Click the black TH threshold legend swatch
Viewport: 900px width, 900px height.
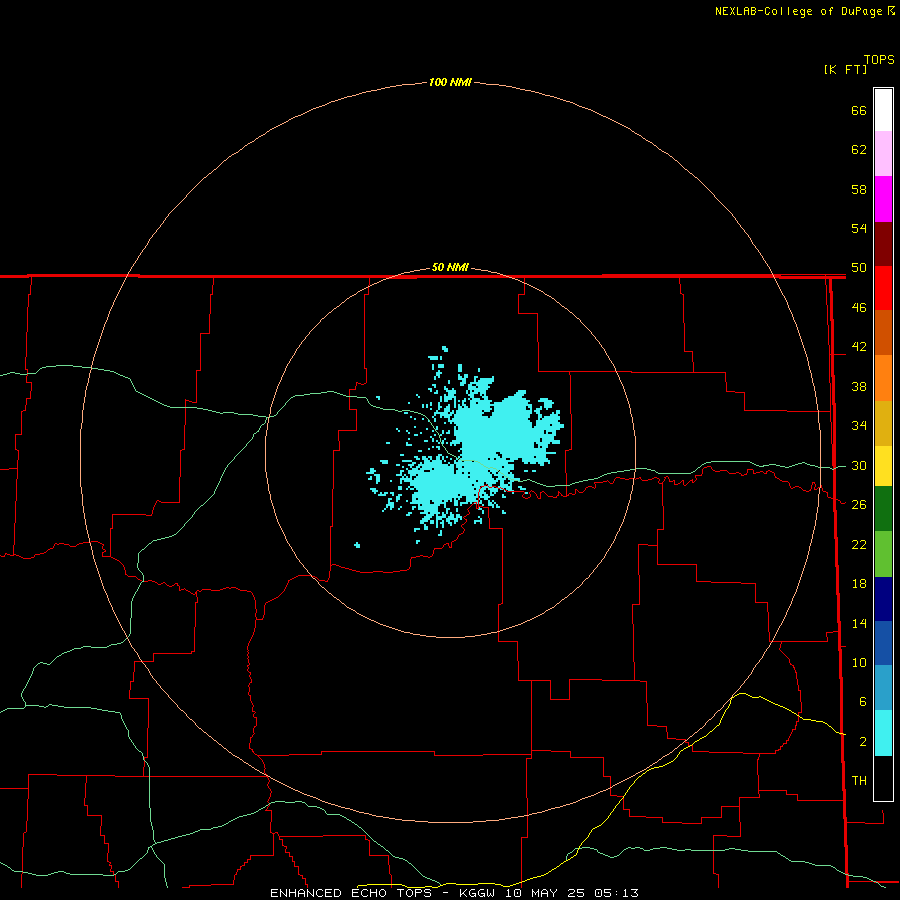pyautogui.click(x=883, y=778)
